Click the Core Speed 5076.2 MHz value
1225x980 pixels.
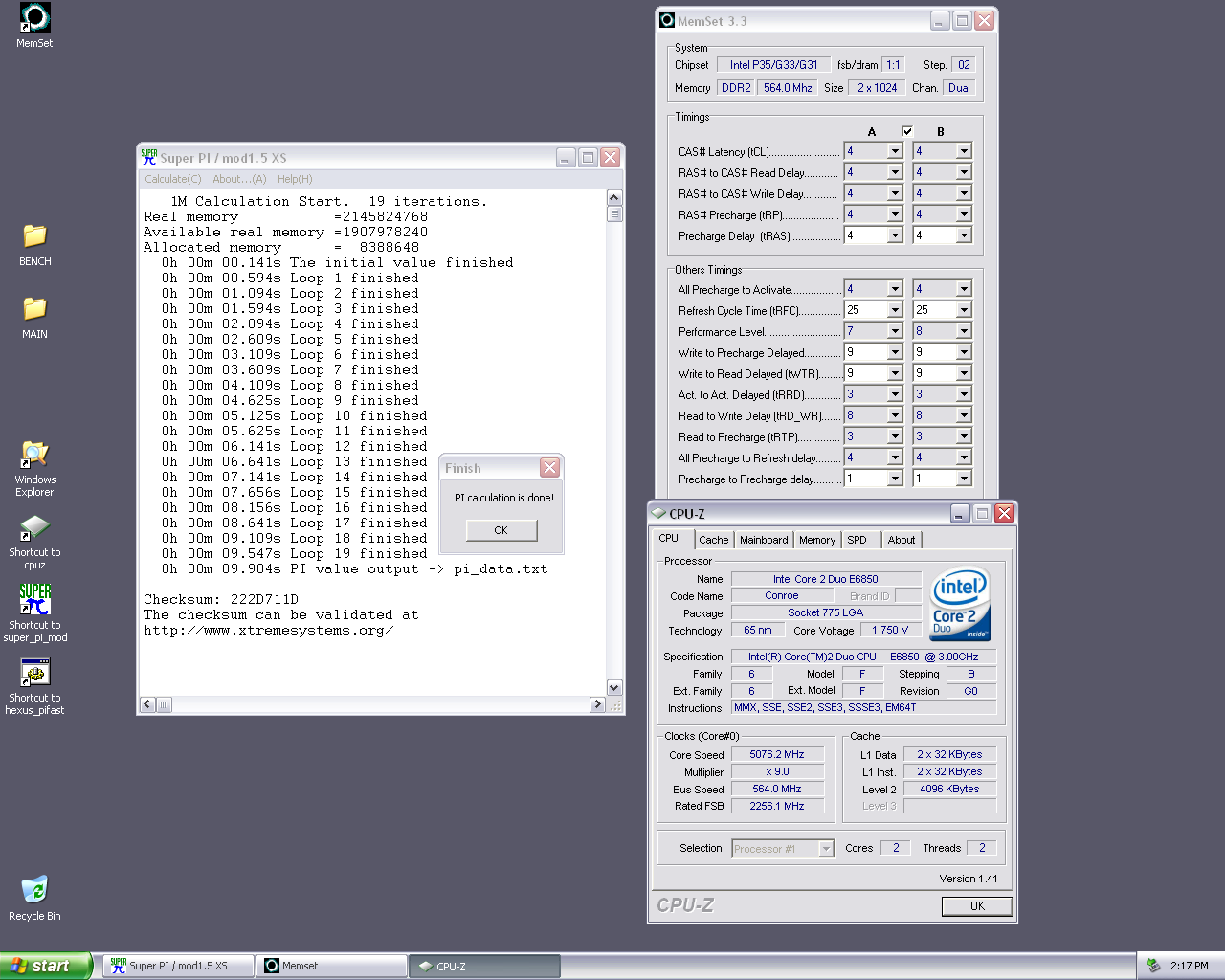(777, 754)
